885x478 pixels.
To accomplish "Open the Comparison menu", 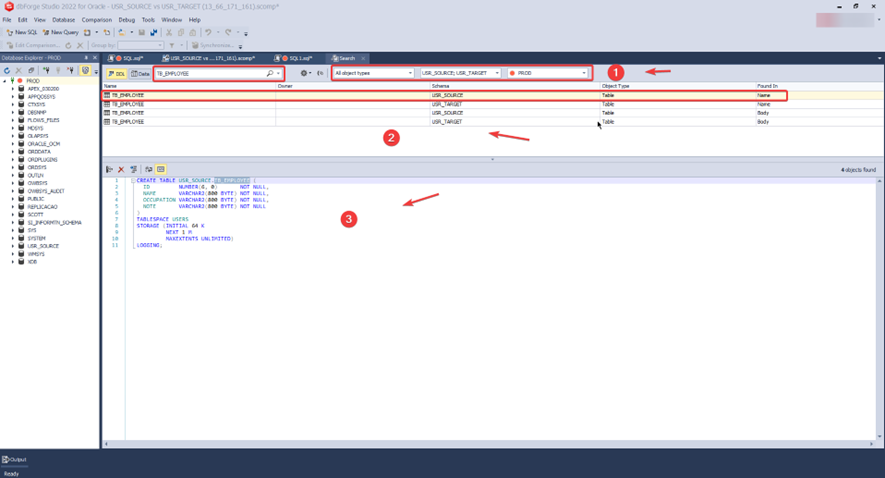I will tap(97, 19).
